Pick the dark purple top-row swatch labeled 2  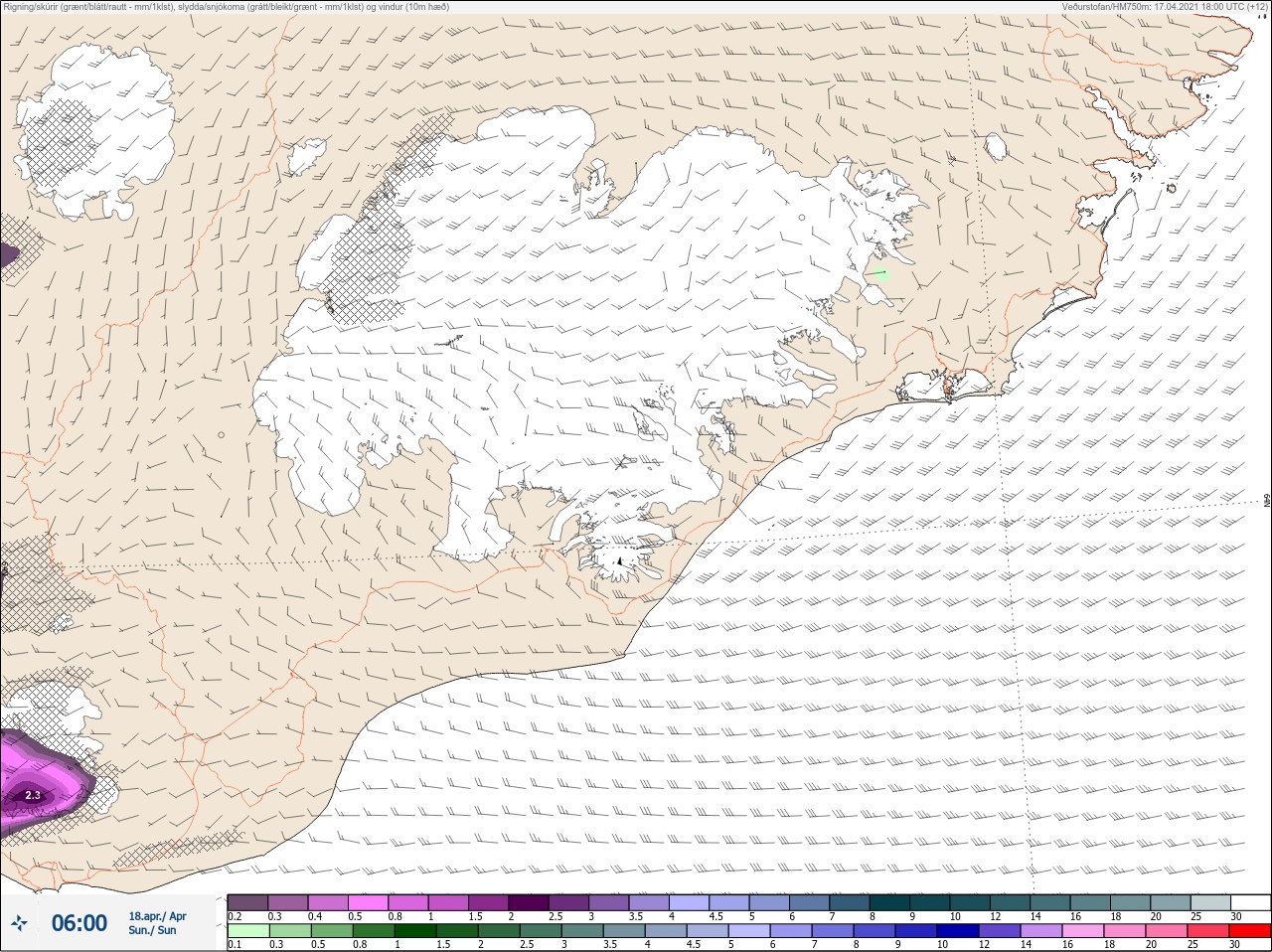tap(529, 902)
